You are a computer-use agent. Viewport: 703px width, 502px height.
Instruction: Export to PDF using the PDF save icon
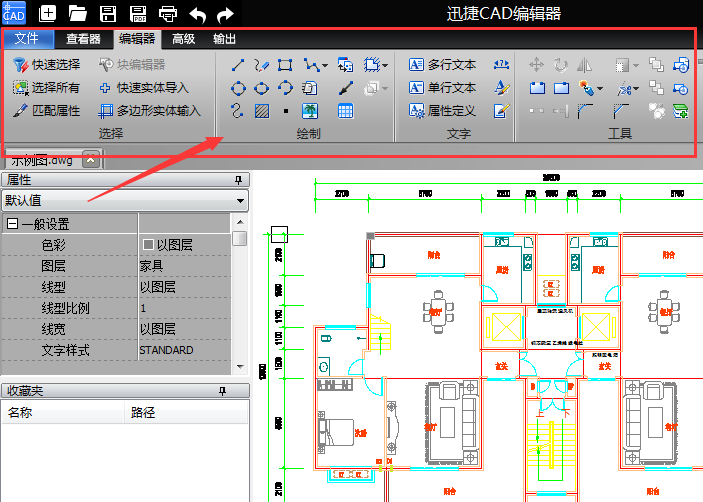(x=138, y=13)
